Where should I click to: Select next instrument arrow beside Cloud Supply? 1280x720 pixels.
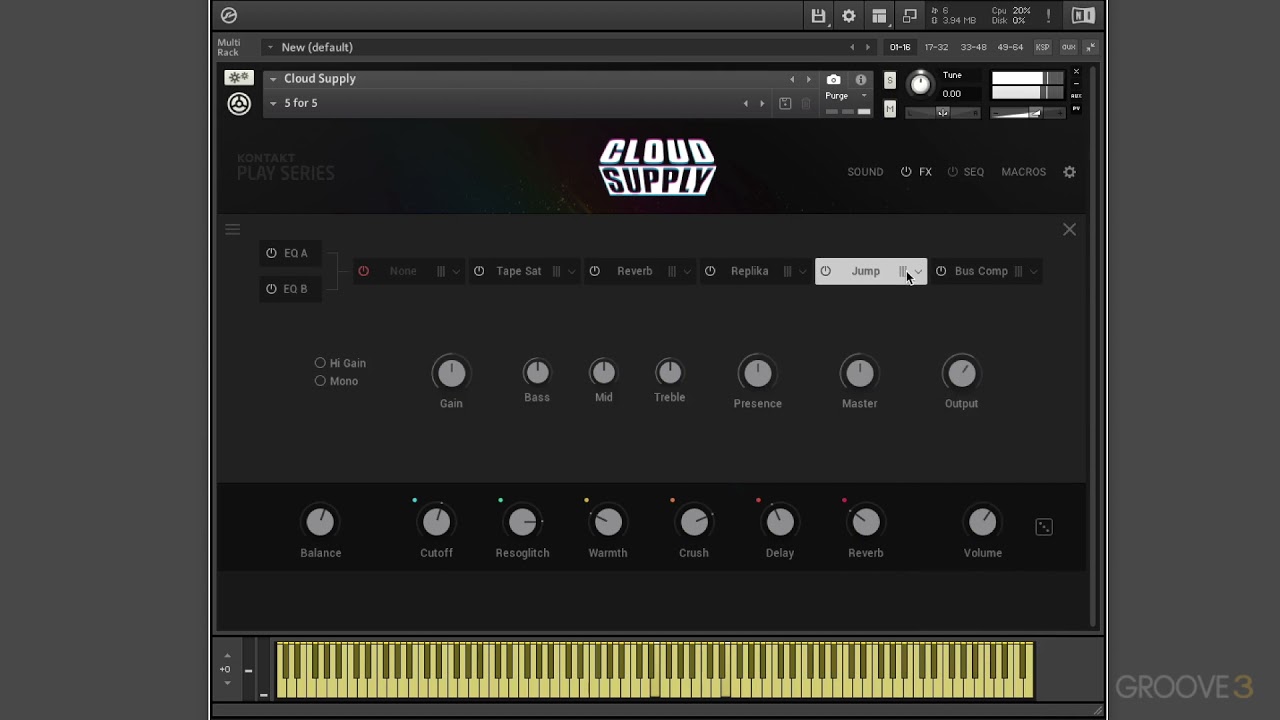808,79
